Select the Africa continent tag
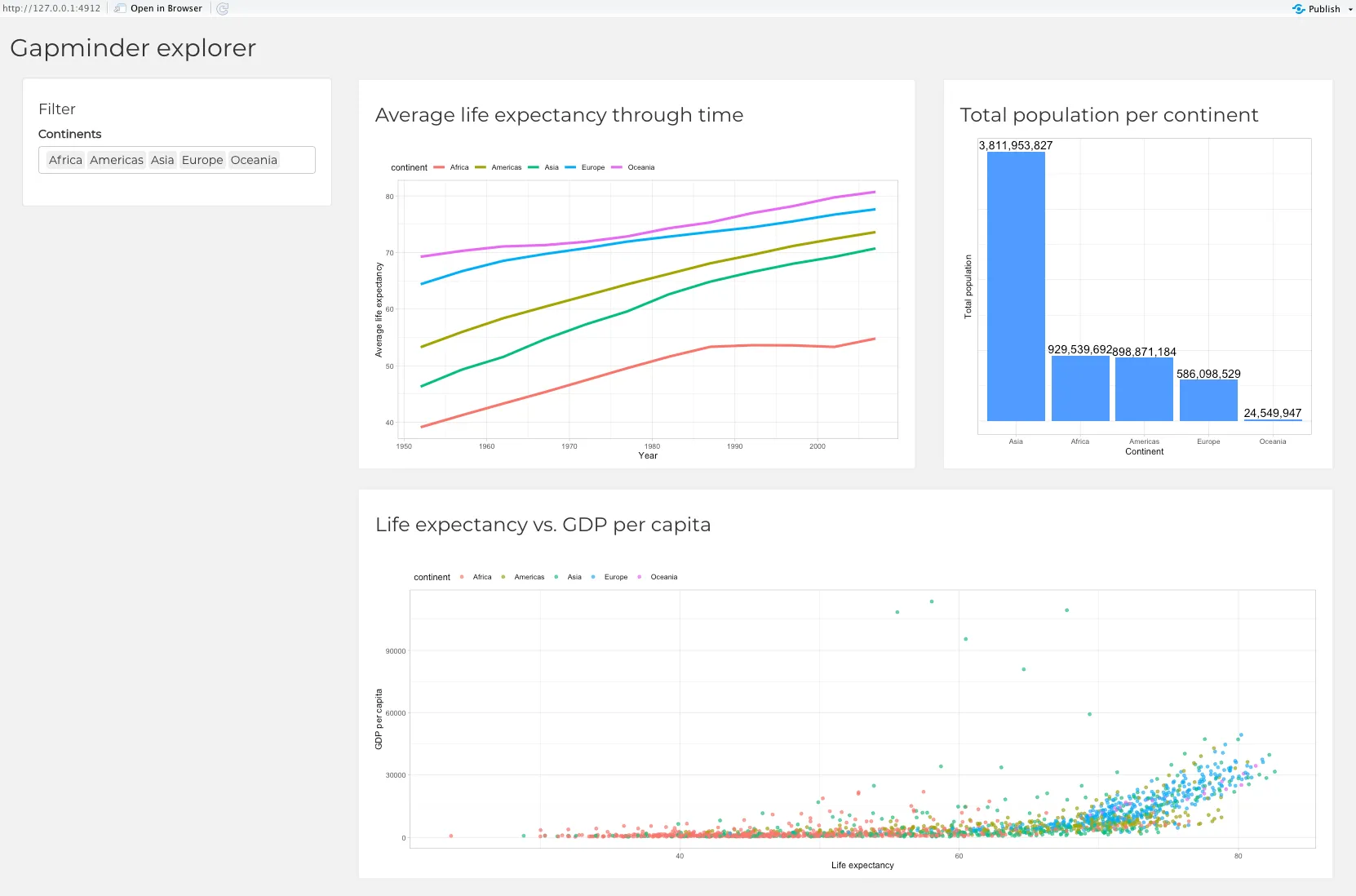The height and width of the screenshot is (896, 1356). [x=65, y=160]
